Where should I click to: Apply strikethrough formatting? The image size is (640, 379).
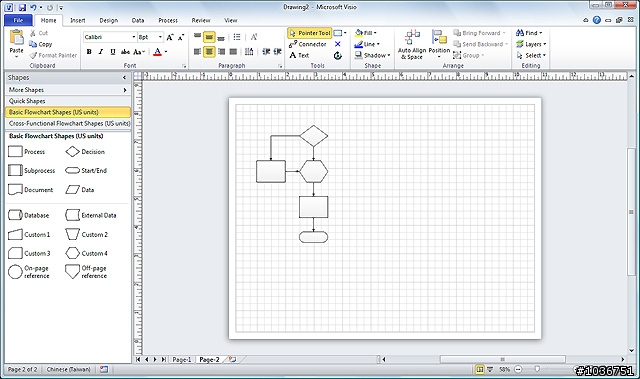pyautogui.click(x=125, y=52)
